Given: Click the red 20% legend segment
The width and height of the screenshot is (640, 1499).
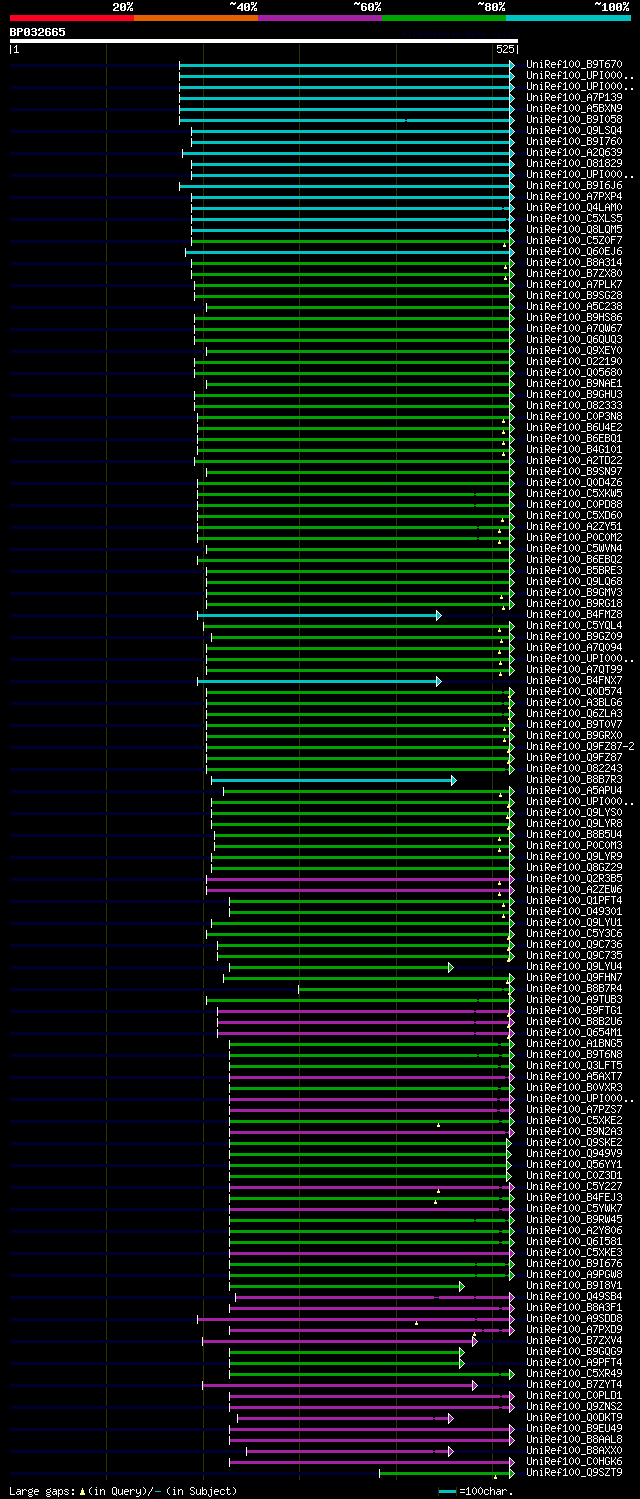Looking at the screenshot, I should (72, 17).
